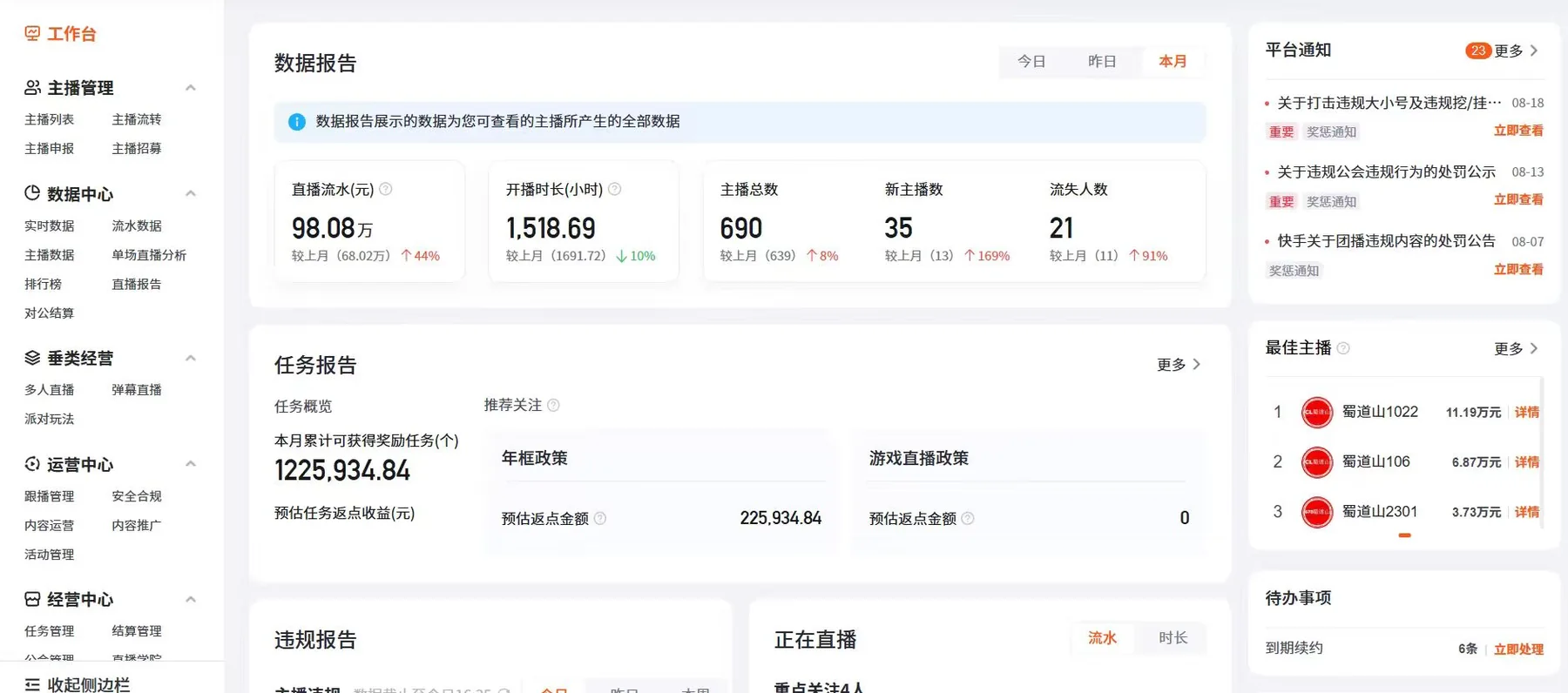Screen dimensions: 1568x693
Task: Open 快手关于团播违规内容的处罚公告 notice
Action: (x=1386, y=241)
